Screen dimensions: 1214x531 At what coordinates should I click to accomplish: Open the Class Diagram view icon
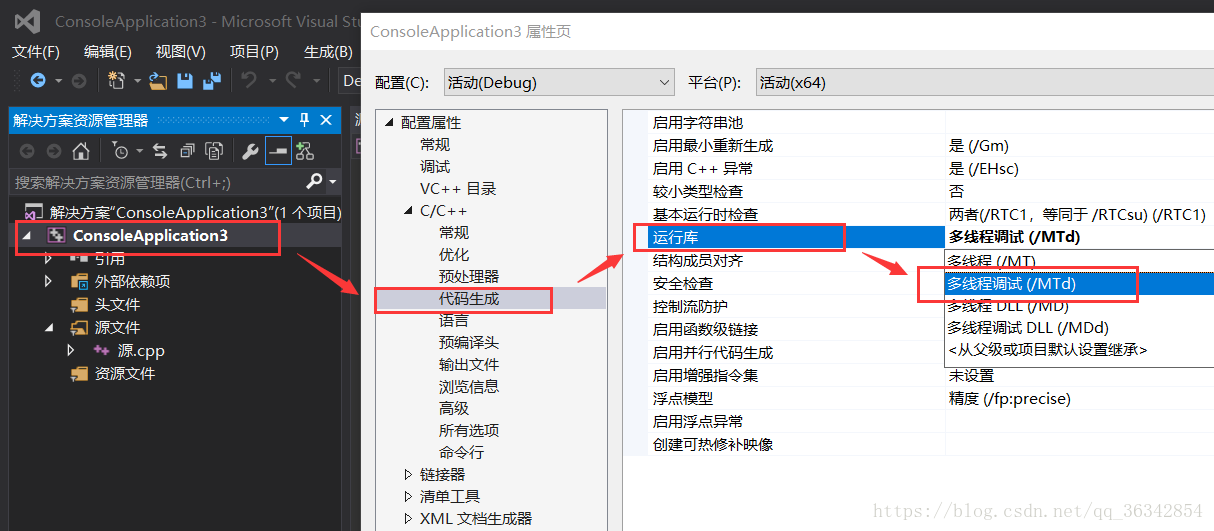305,151
